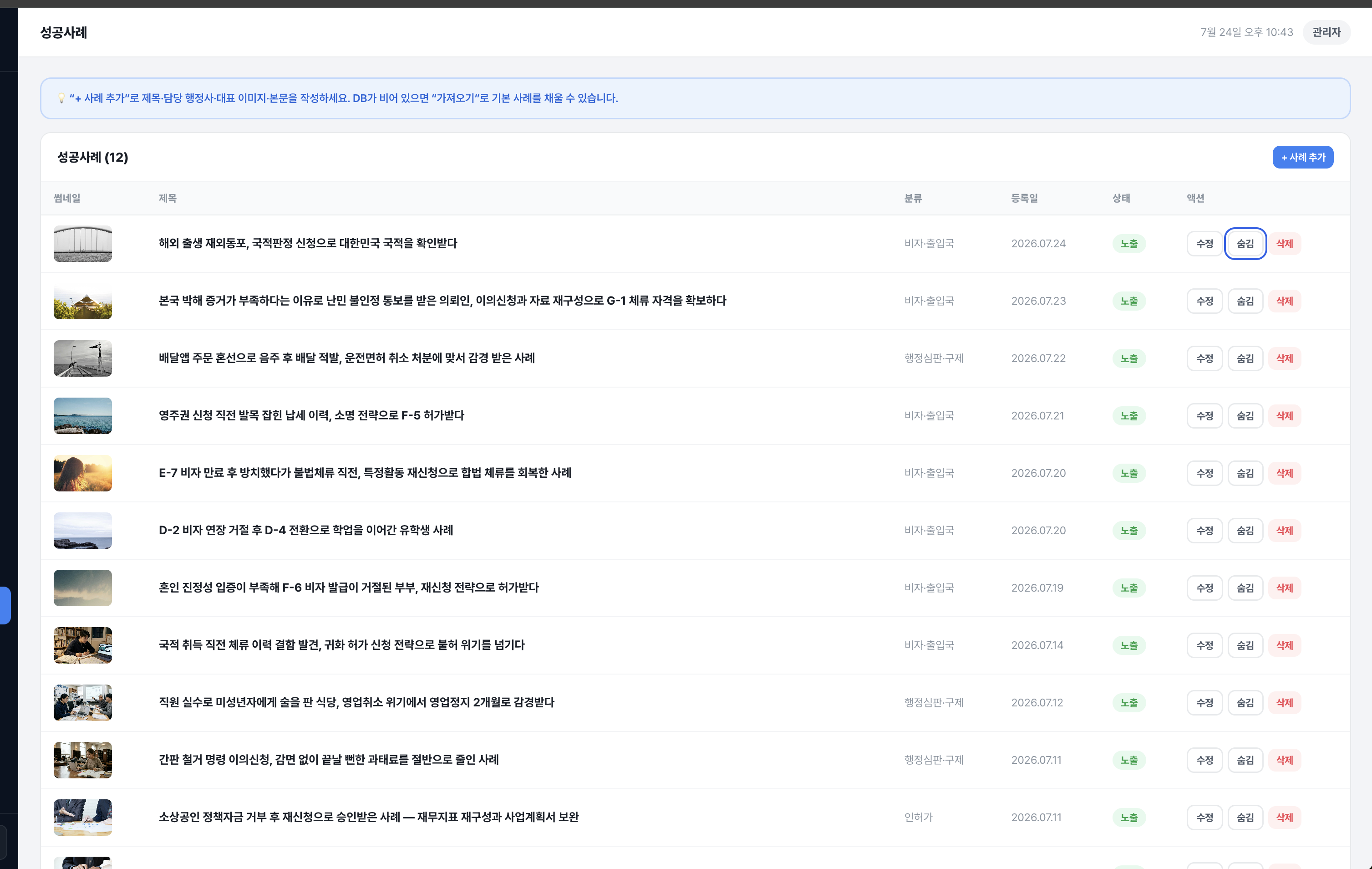Hide the 미성년자 술 판매 식당 case
Image resolution: width=1372 pixels, height=869 pixels.
click(x=1245, y=702)
